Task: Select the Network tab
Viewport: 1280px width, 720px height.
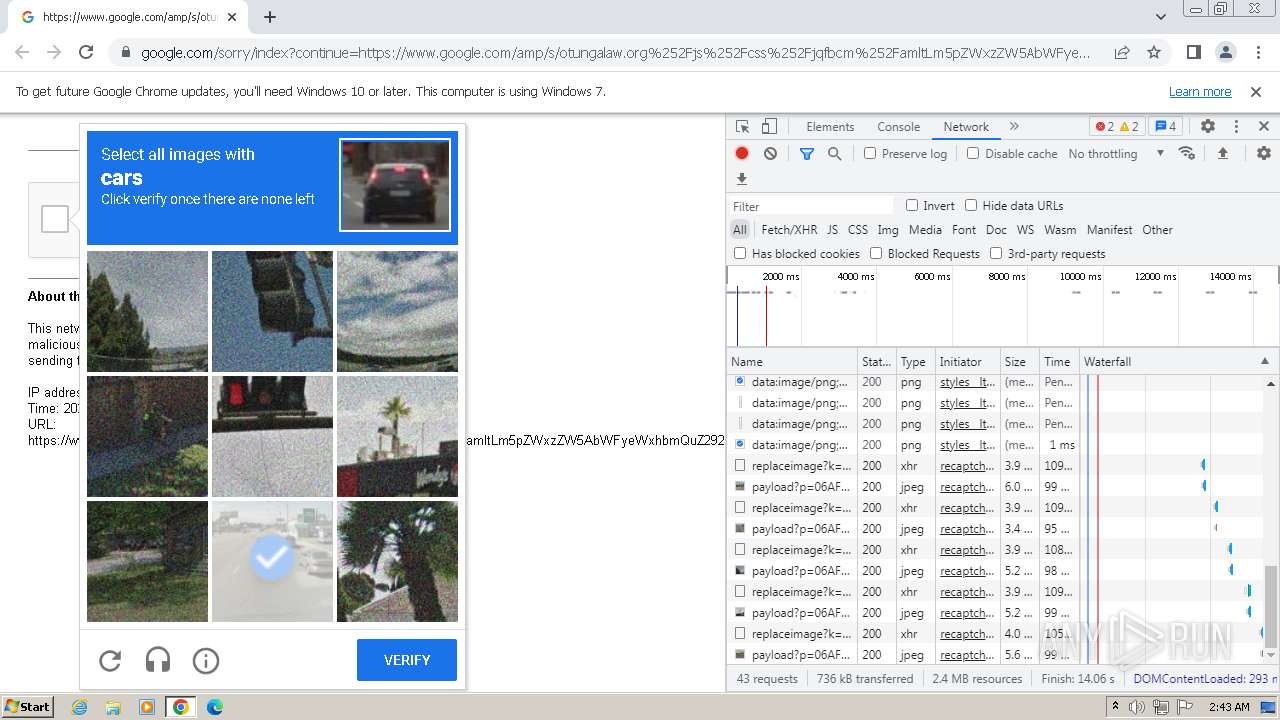Action: click(966, 127)
